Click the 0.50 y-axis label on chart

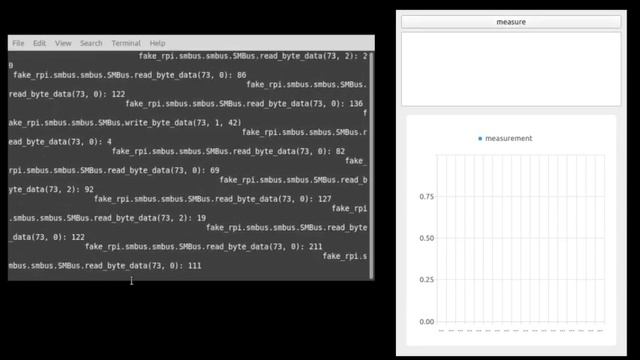click(427, 238)
